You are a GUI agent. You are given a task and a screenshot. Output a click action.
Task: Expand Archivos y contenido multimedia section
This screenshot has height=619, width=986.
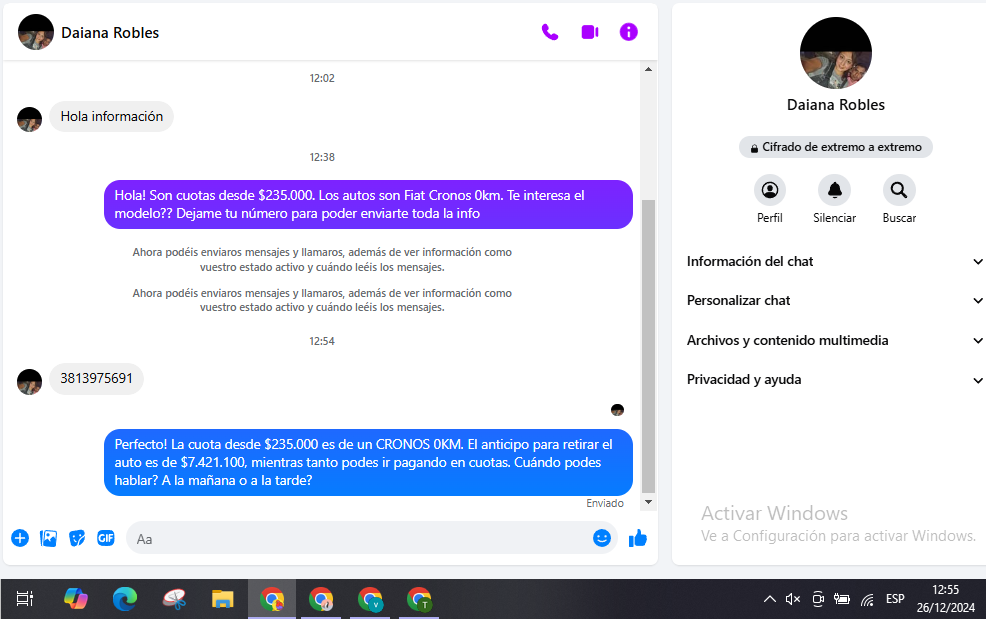click(834, 340)
